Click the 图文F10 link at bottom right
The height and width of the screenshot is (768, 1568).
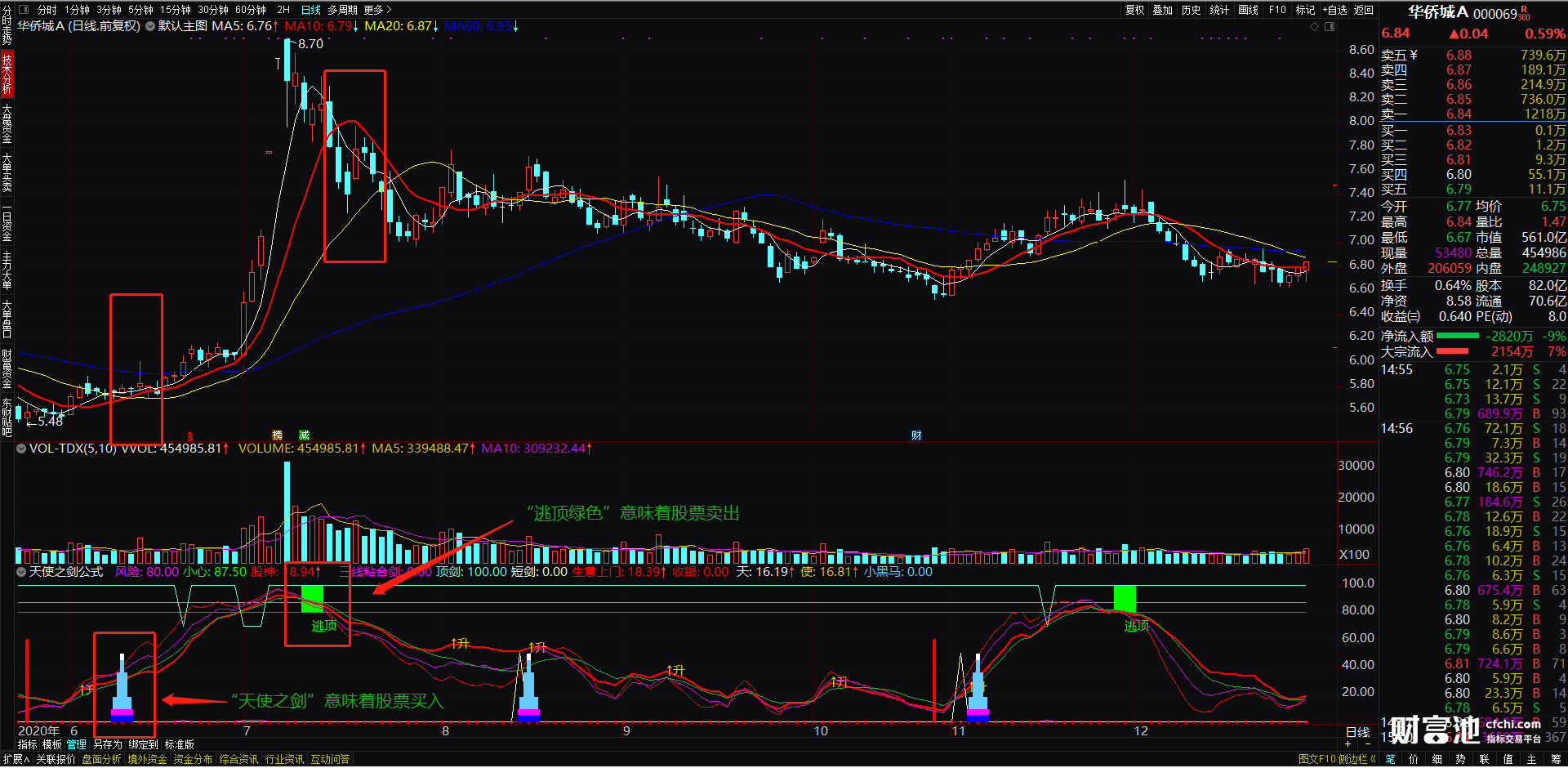tap(1316, 759)
